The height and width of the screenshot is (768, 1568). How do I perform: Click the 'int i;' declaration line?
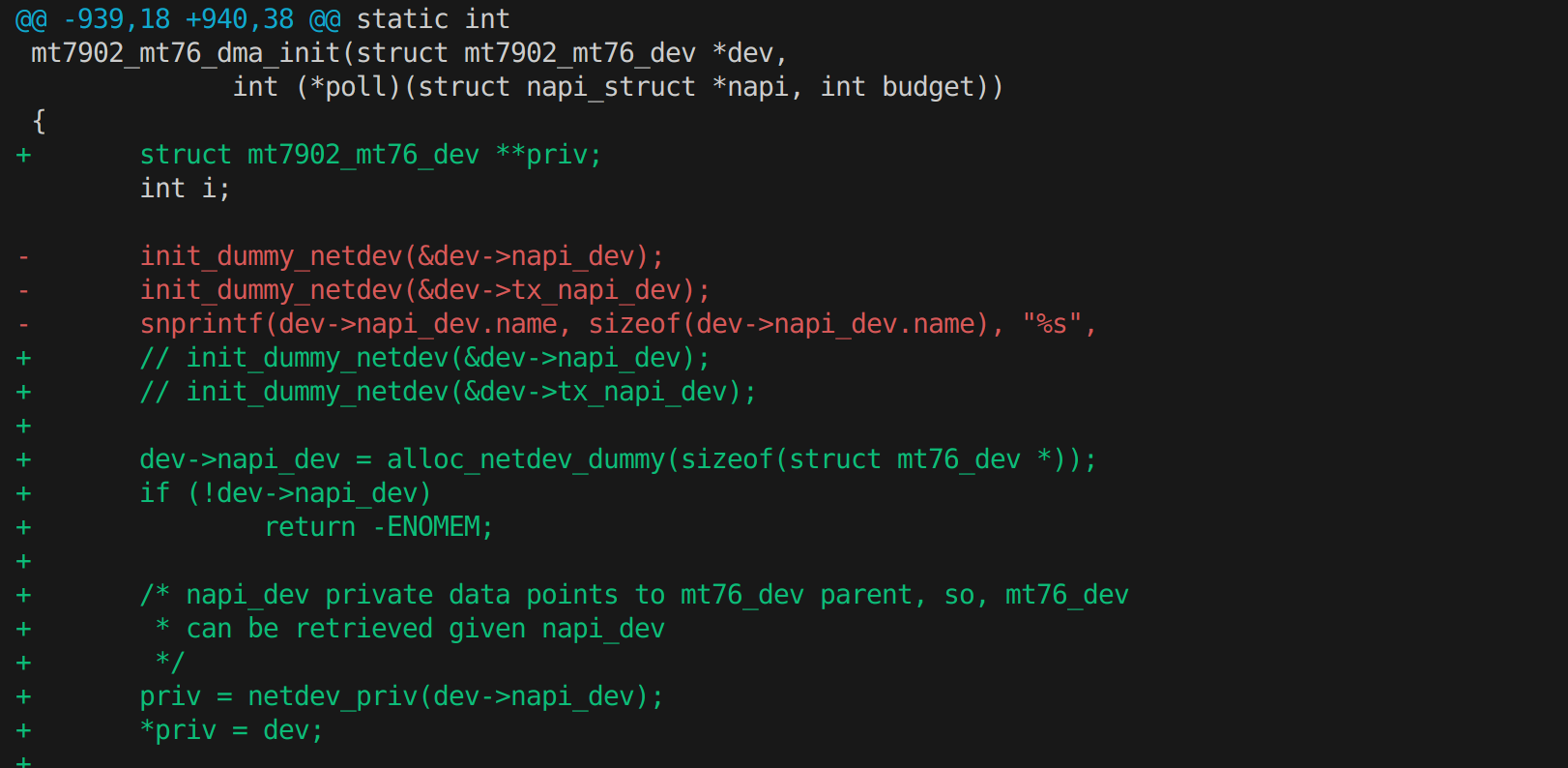click(x=185, y=189)
